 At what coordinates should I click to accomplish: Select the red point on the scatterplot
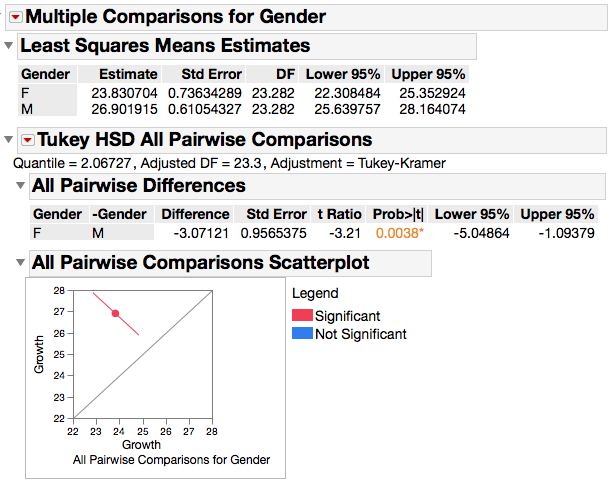(116, 314)
